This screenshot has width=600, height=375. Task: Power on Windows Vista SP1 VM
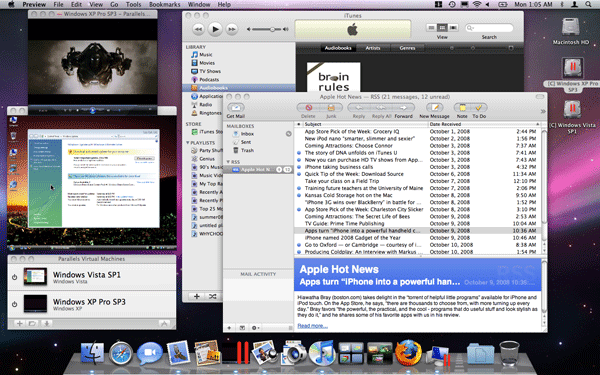point(15,277)
